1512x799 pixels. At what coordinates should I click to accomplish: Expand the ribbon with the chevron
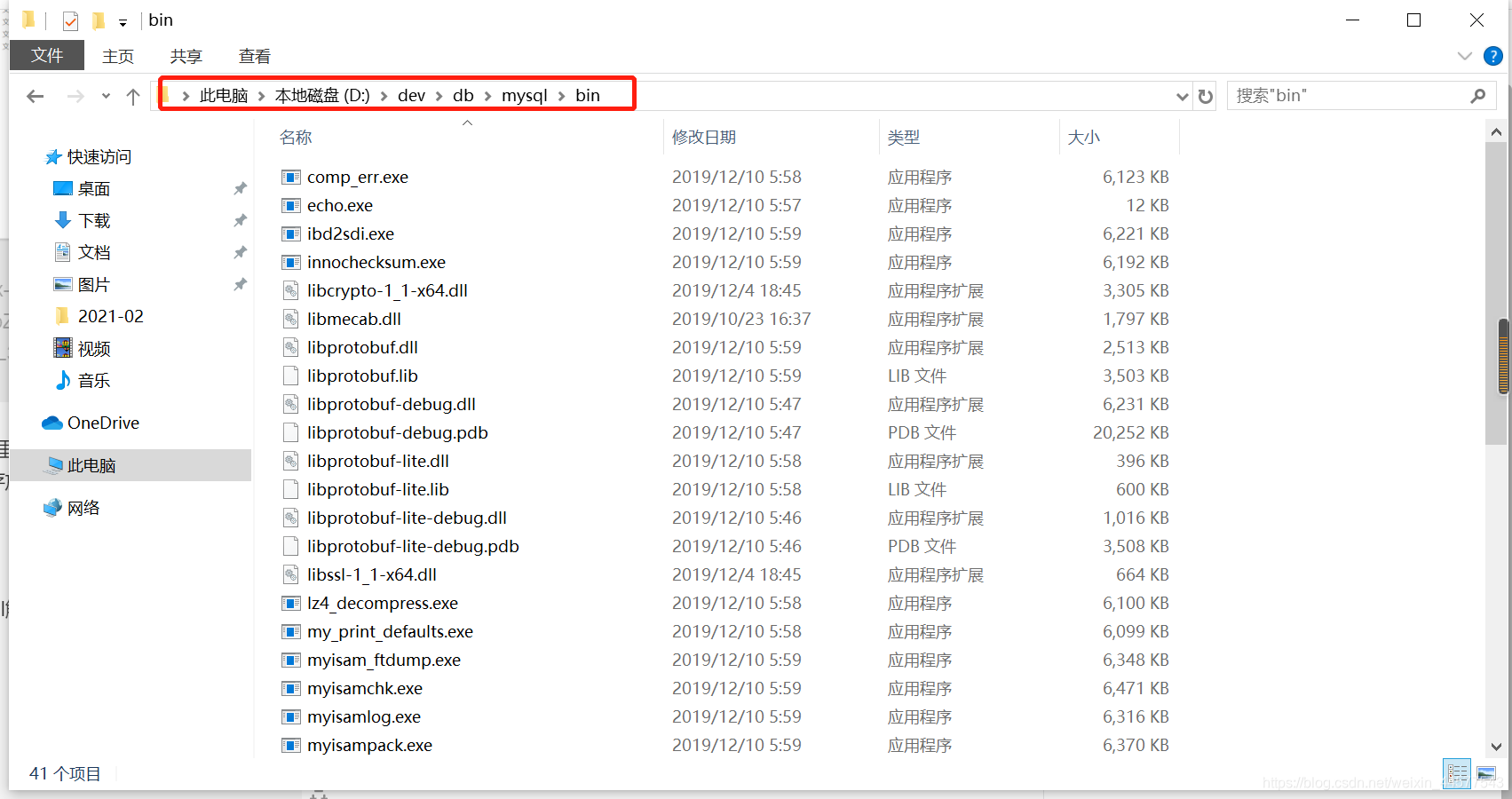tap(1465, 56)
